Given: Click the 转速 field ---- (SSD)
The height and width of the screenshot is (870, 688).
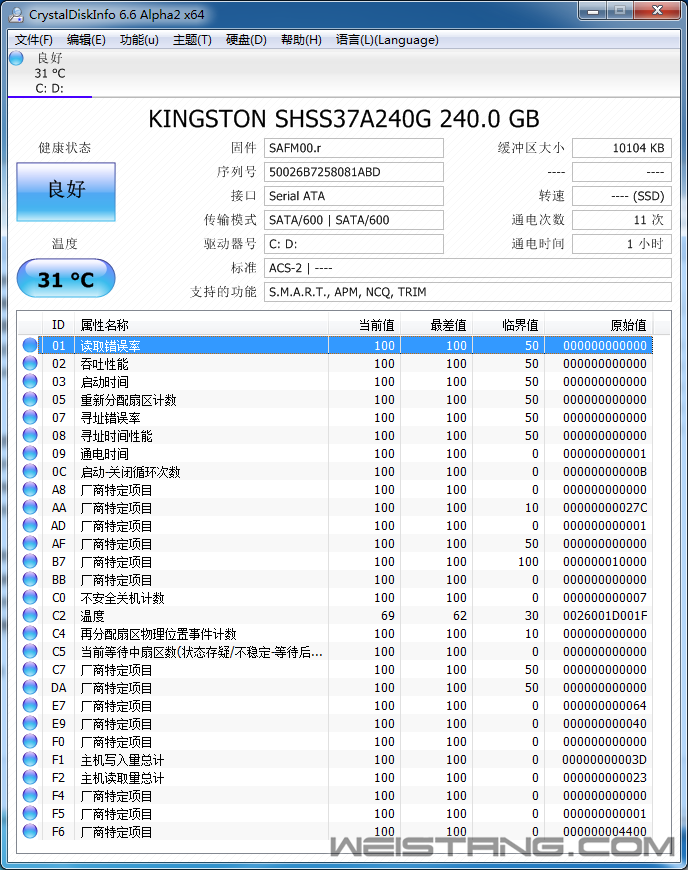Looking at the screenshot, I should [x=622, y=196].
